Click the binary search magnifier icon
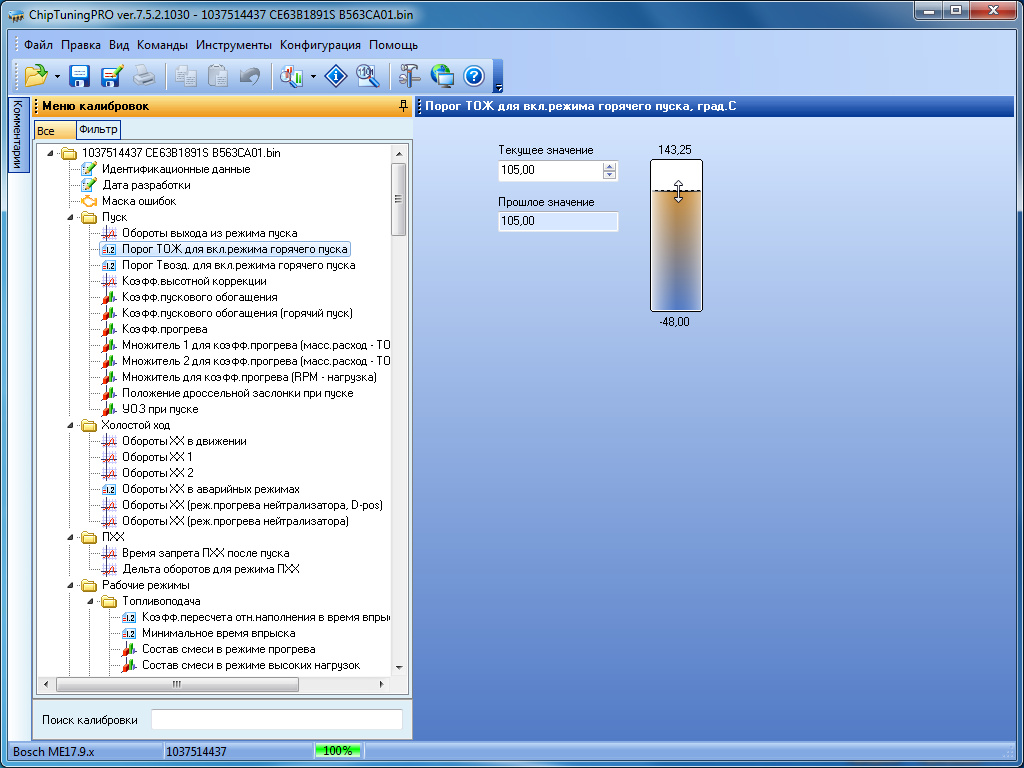Screen dimensions: 1024x768 click(x=367, y=75)
